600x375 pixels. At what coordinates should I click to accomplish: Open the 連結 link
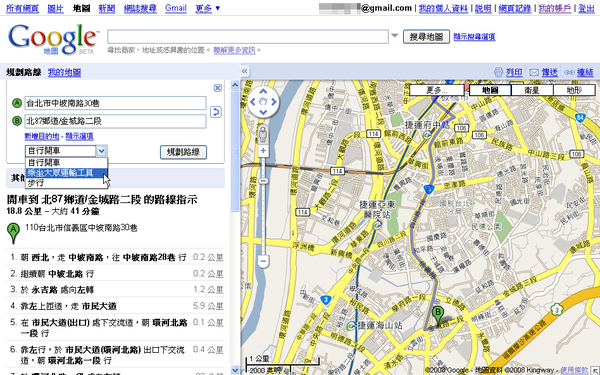[585, 72]
